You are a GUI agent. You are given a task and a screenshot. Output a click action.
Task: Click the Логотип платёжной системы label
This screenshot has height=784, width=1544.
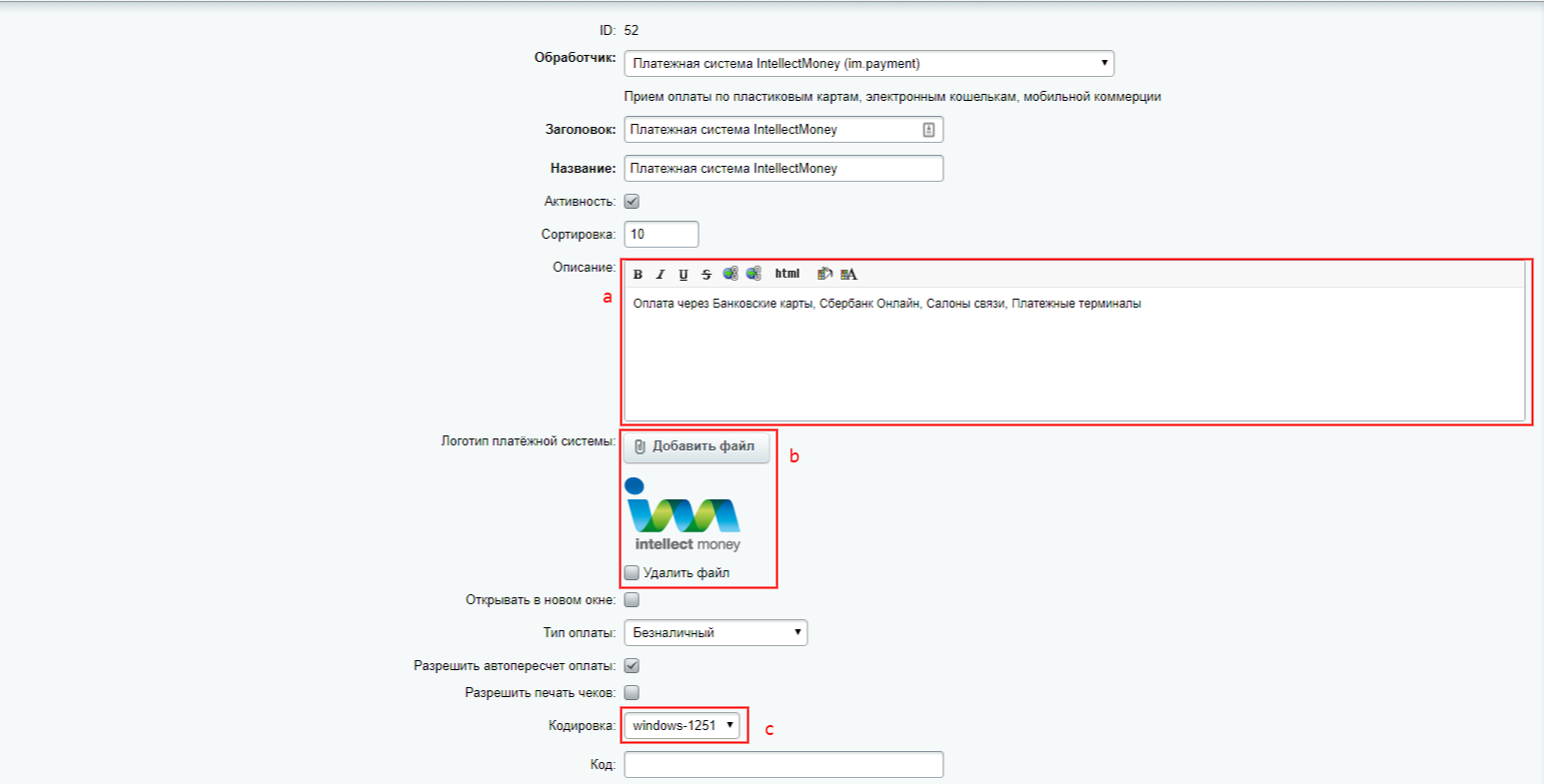[x=528, y=440]
